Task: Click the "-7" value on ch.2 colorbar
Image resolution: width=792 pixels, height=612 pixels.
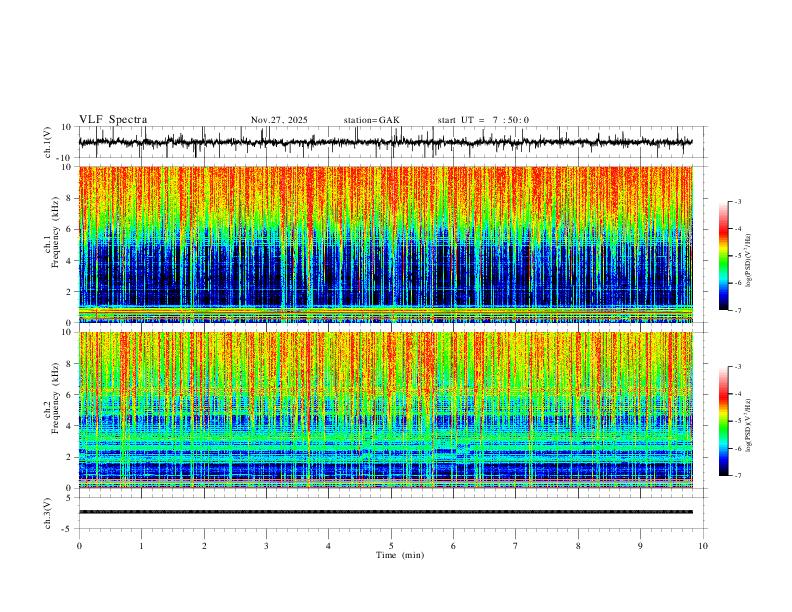Action: (737, 476)
